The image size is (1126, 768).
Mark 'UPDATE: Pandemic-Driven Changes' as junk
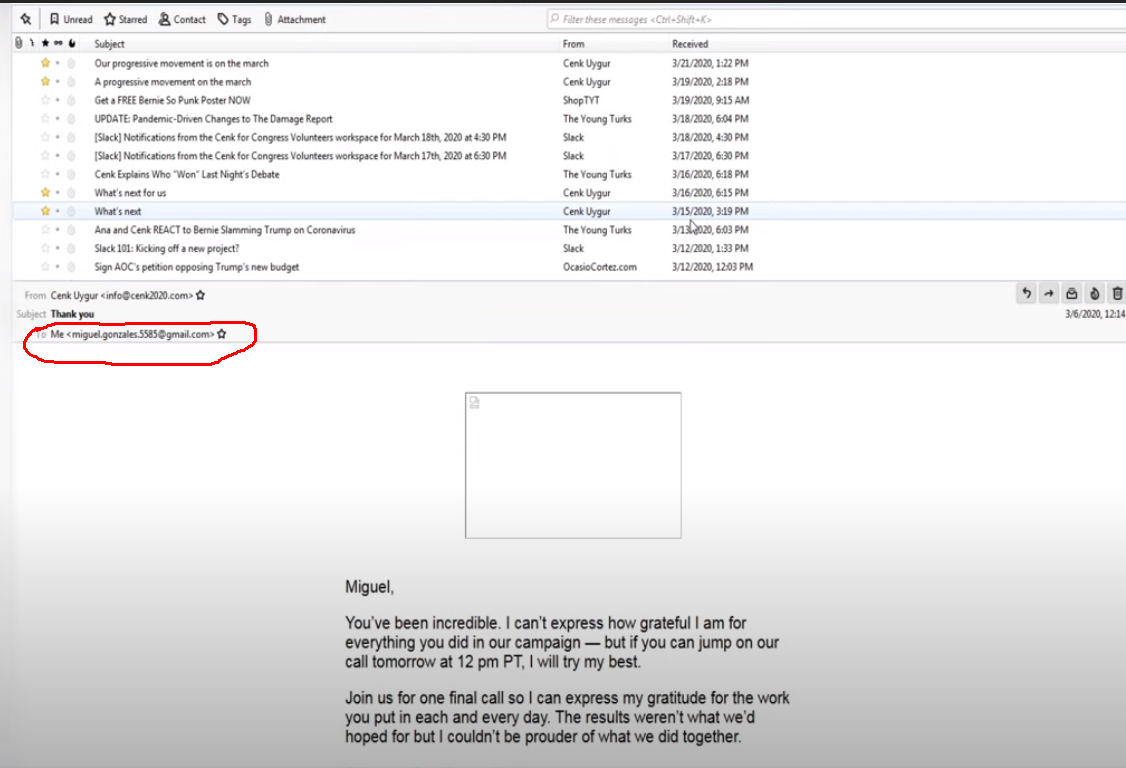pos(71,119)
